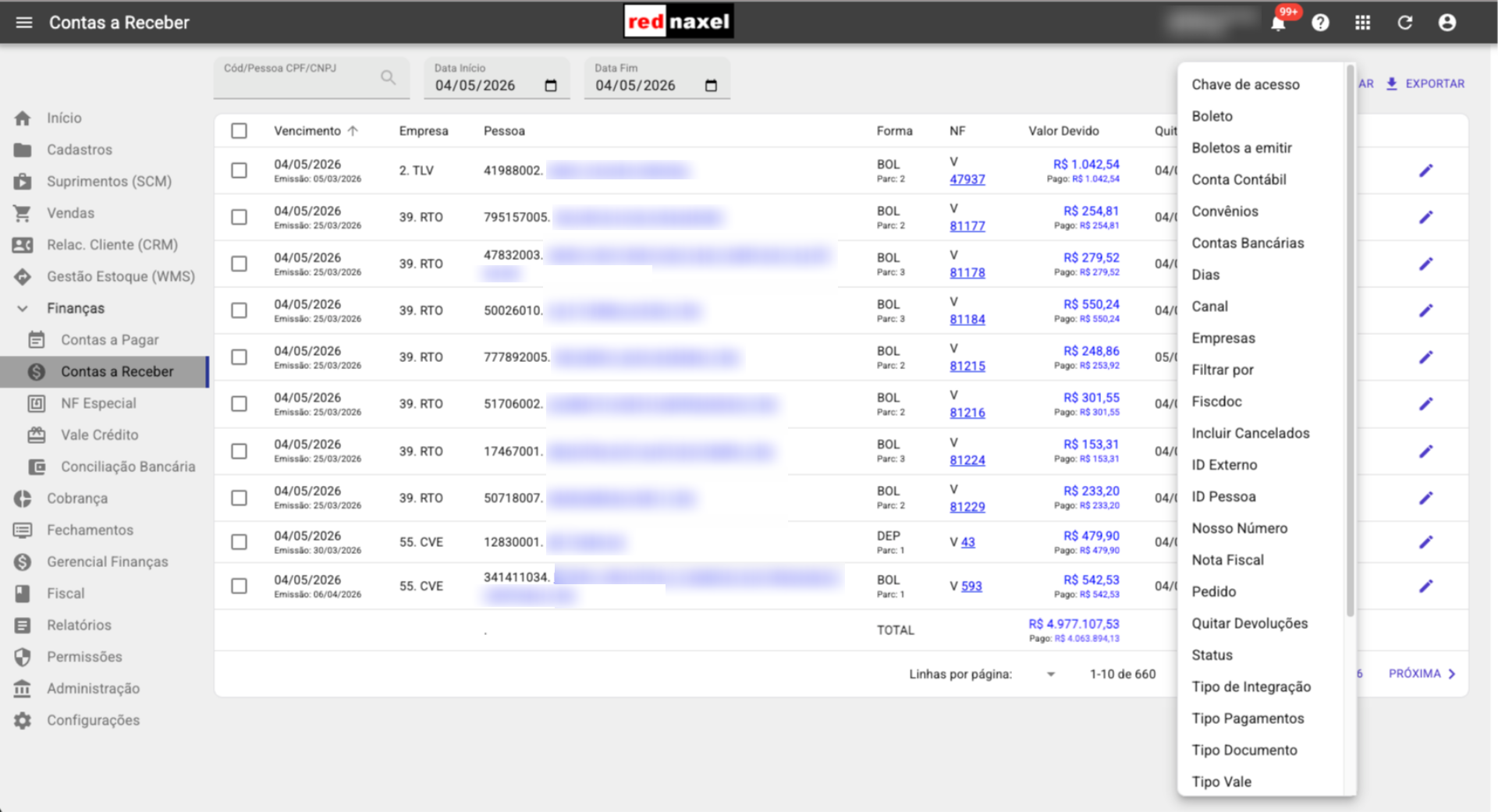Screen dimensions: 1498x812
Task: Select Conta Contábil filter option
Action: point(1238,179)
